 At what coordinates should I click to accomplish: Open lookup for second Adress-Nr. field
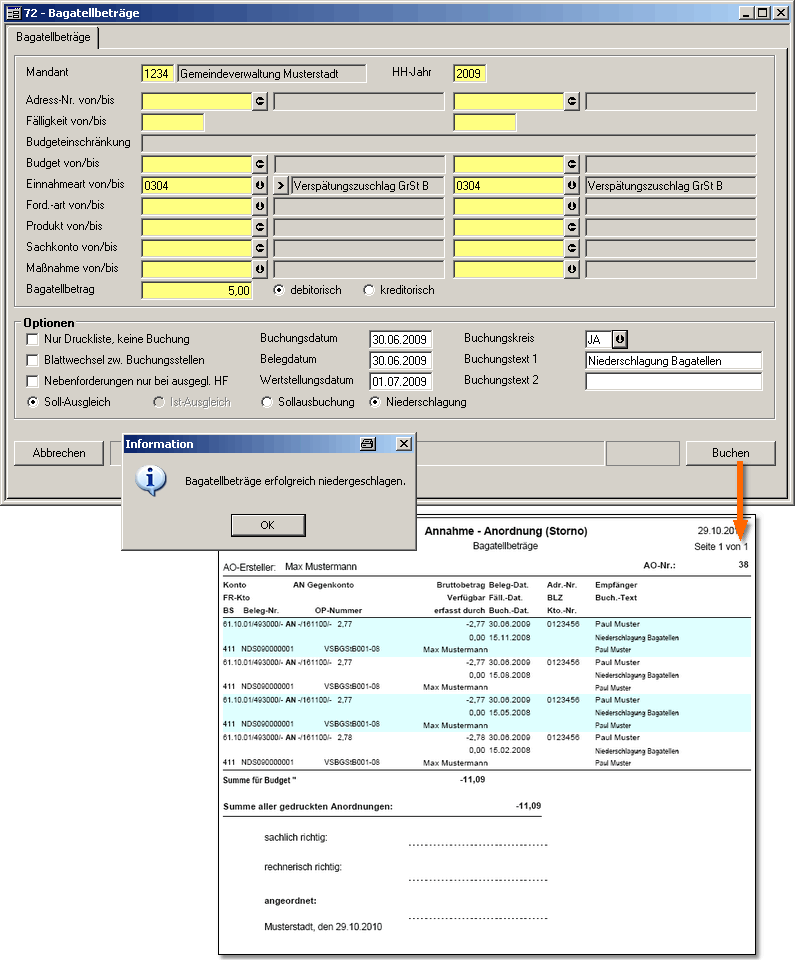pyautogui.click(x=572, y=101)
